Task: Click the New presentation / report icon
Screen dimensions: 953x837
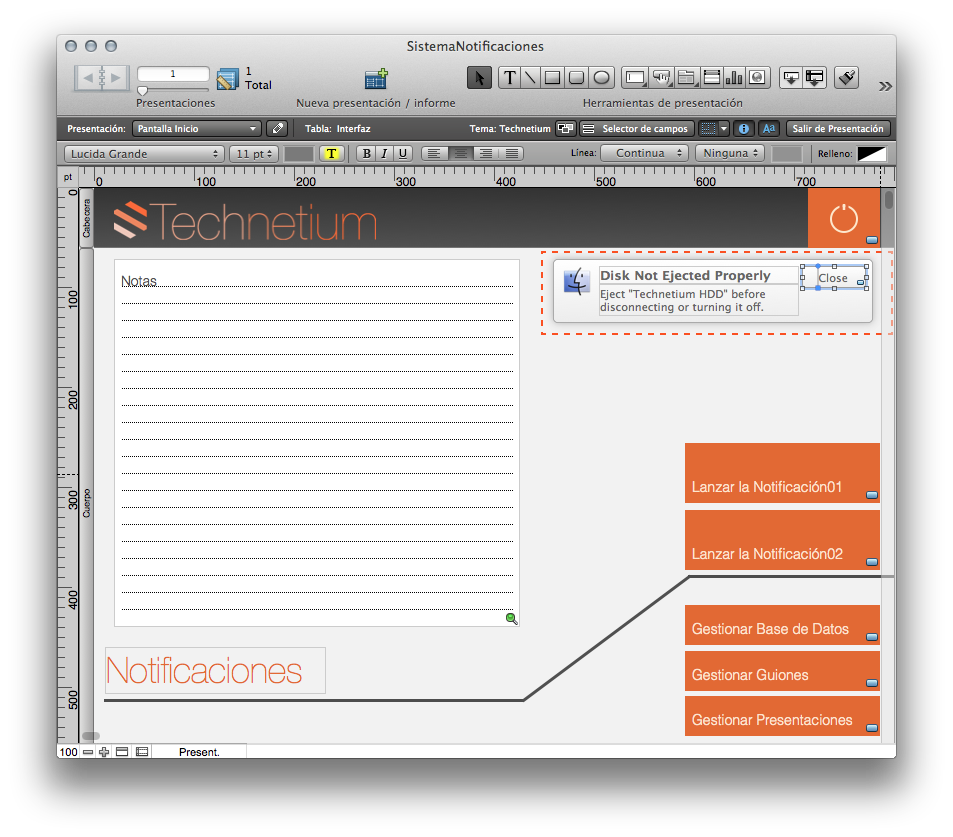Action: (376, 80)
